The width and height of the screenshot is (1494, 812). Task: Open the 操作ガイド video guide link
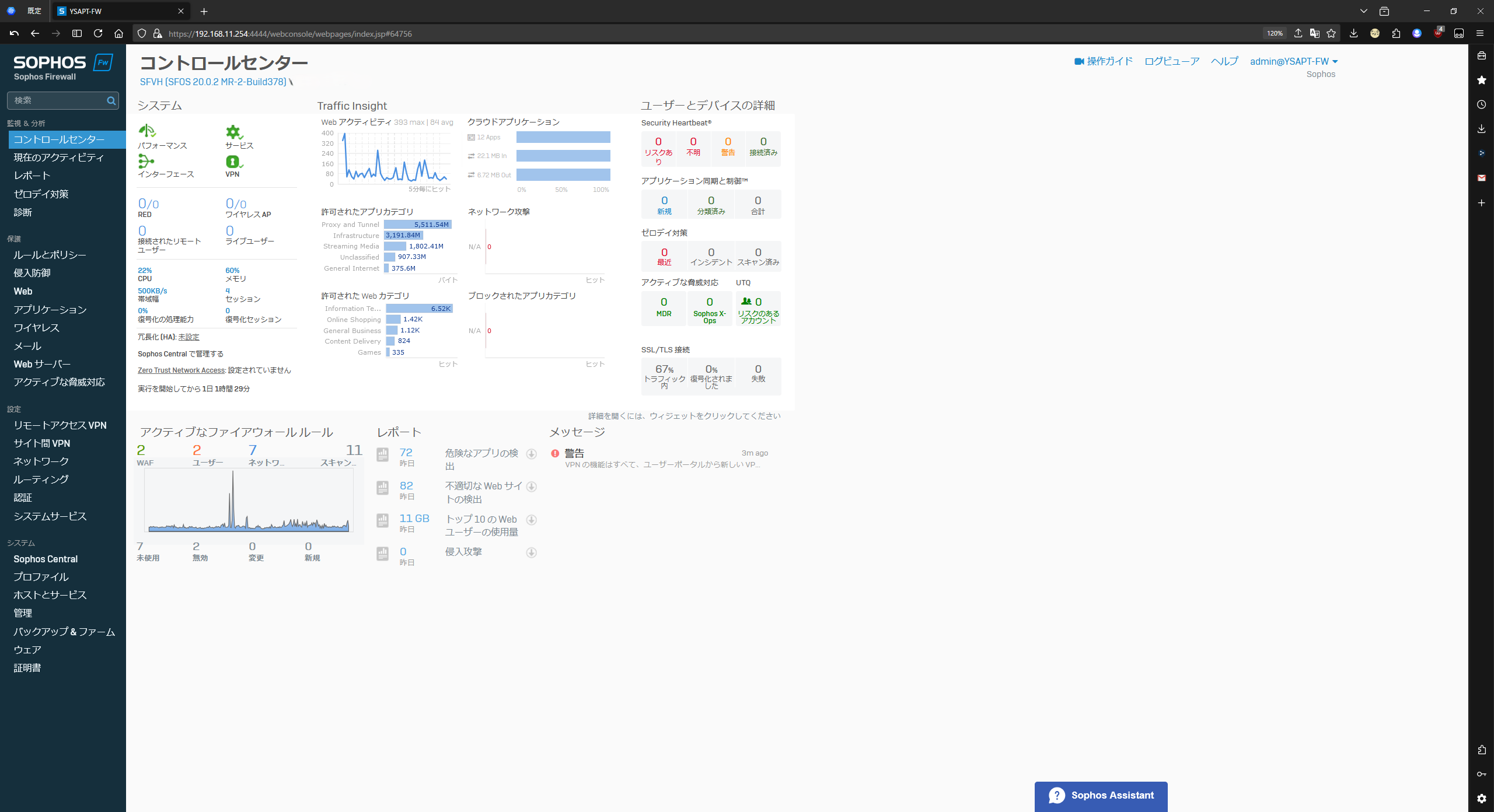click(x=1103, y=61)
